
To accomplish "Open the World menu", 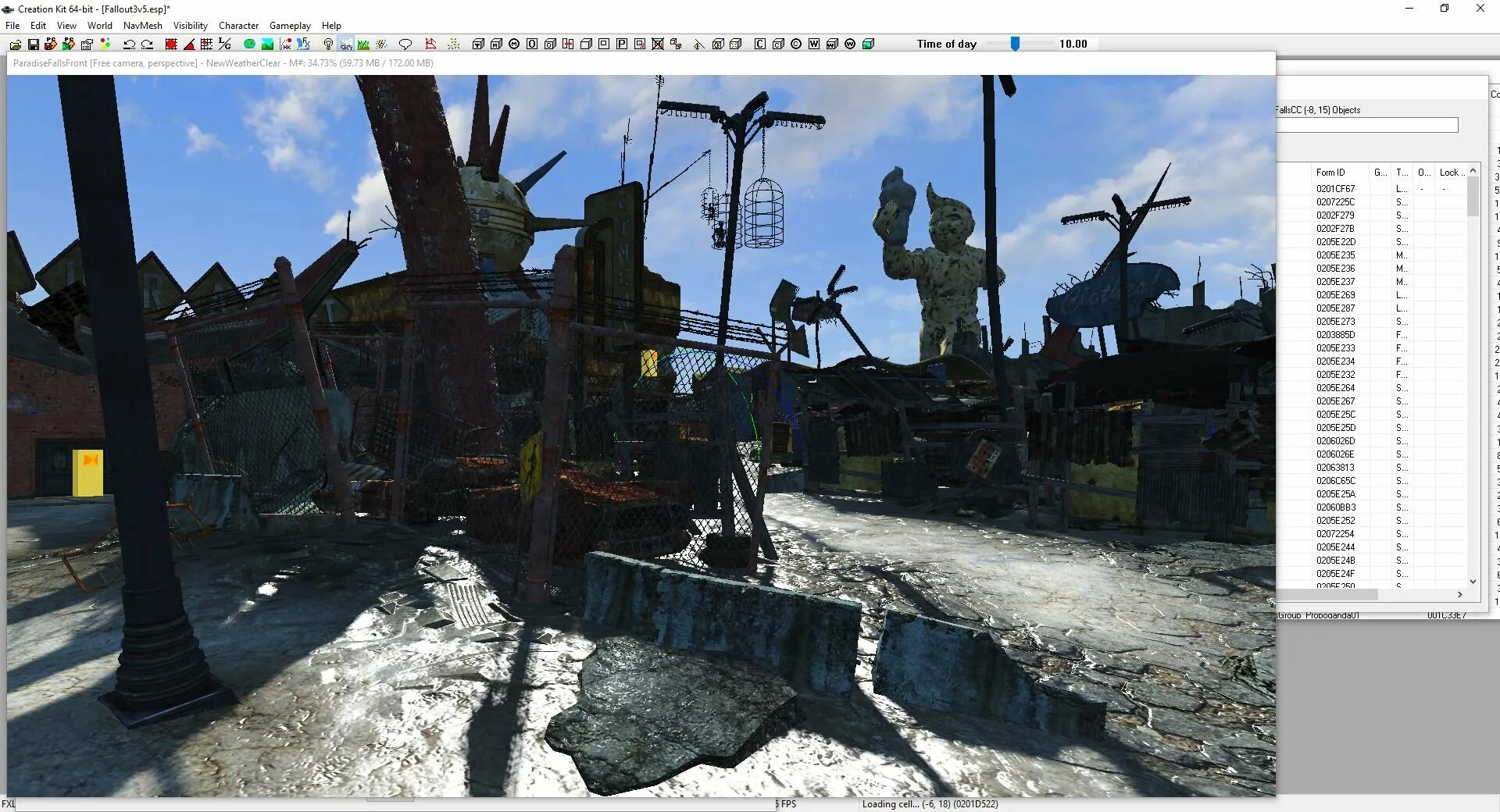I will click(99, 26).
